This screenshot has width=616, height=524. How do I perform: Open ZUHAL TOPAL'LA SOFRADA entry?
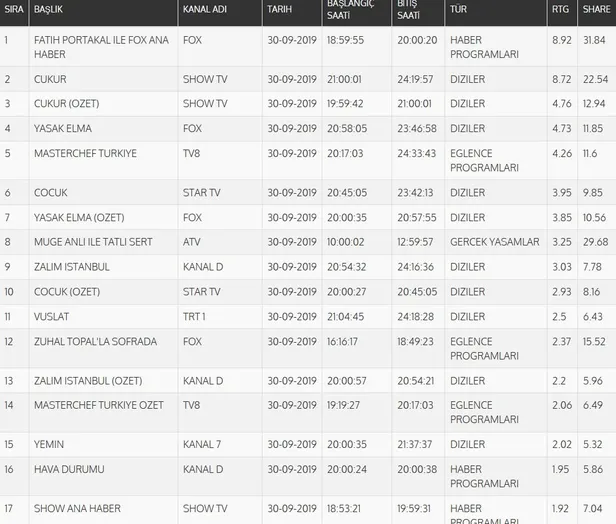[x=95, y=342]
